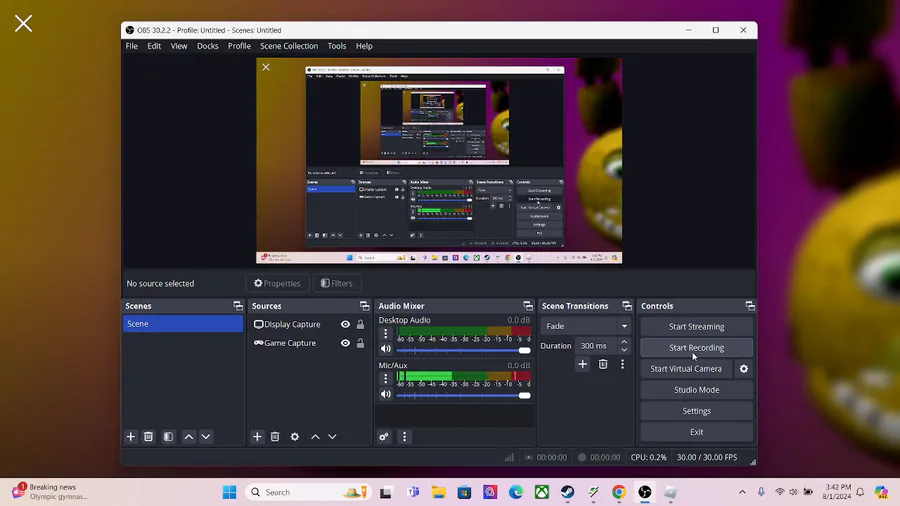Viewport: 900px width, 506px height.
Task: Move scene up with arrow icon
Action: 189,437
